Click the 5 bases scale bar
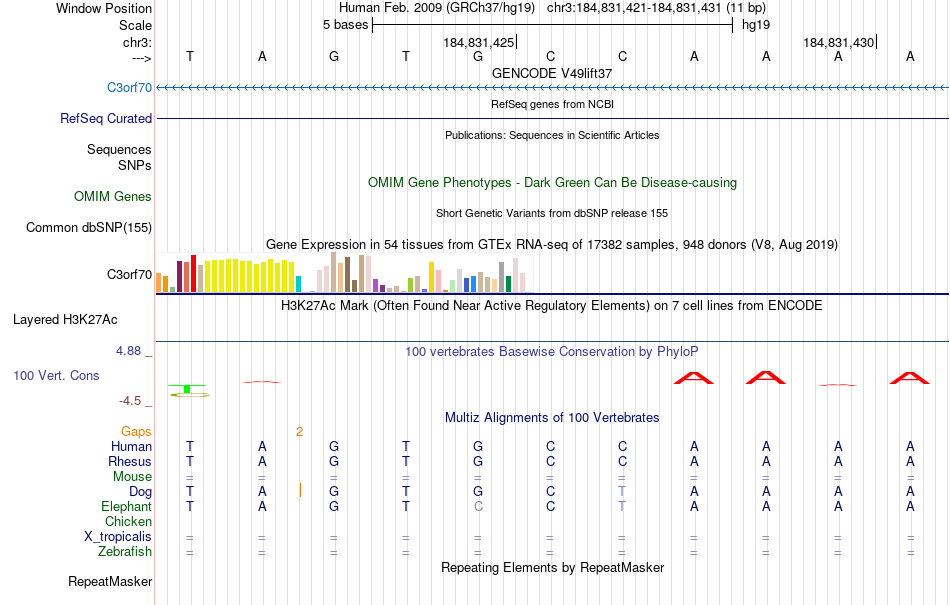Screen dimensions: 950x605 [552, 25]
